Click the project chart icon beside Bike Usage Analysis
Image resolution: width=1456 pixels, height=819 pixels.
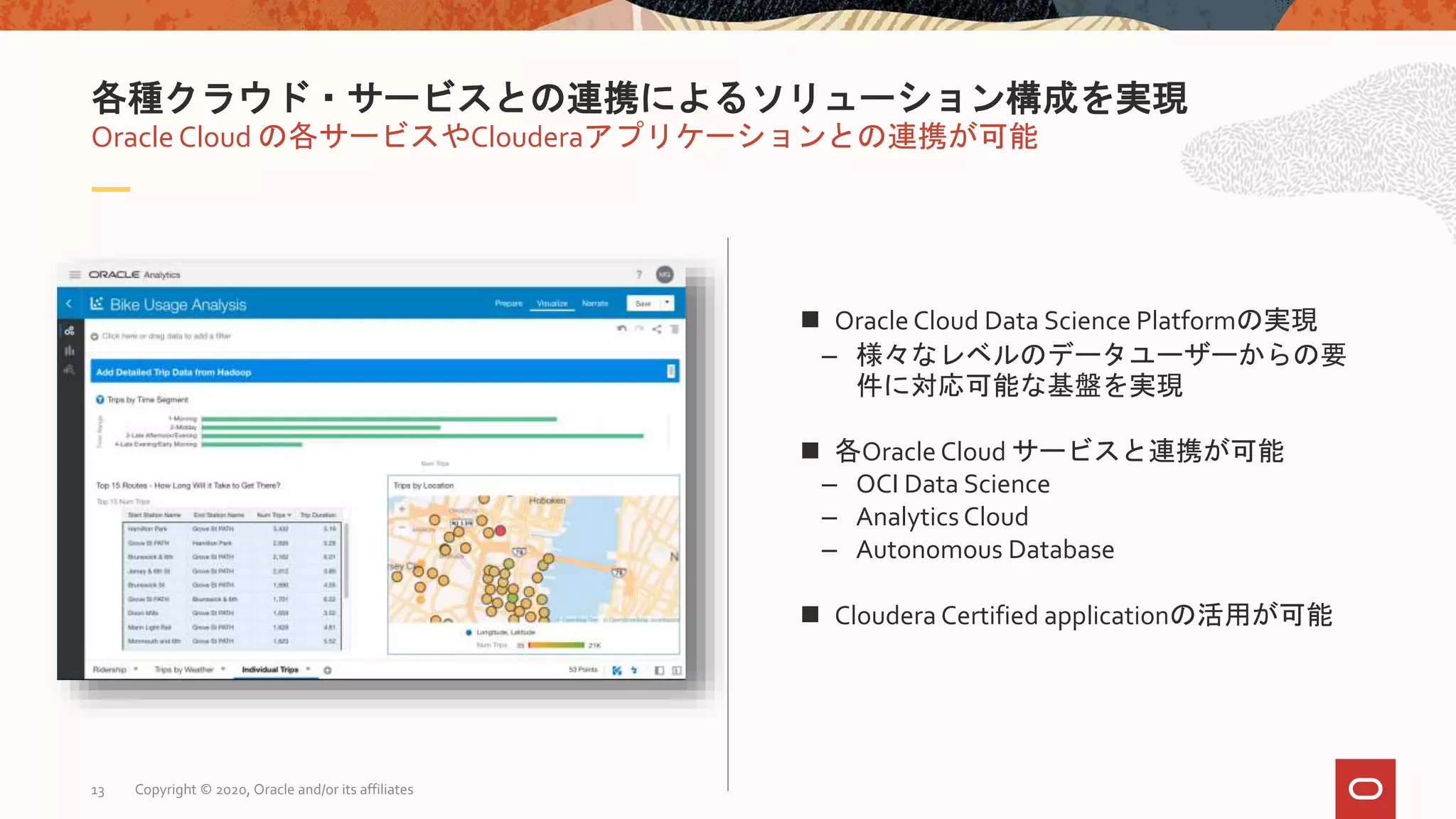point(97,304)
